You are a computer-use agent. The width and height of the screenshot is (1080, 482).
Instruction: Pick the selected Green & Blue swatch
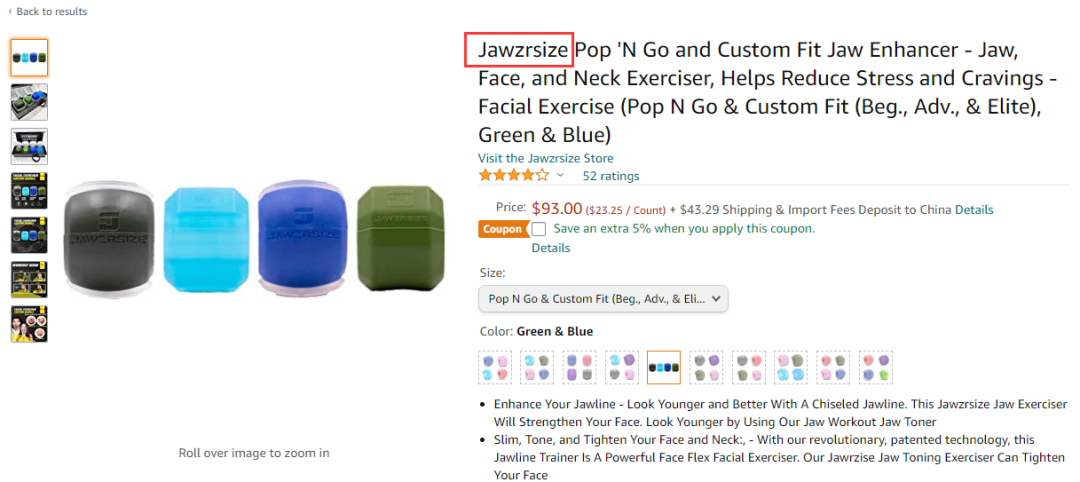click(x=664, y=367)
